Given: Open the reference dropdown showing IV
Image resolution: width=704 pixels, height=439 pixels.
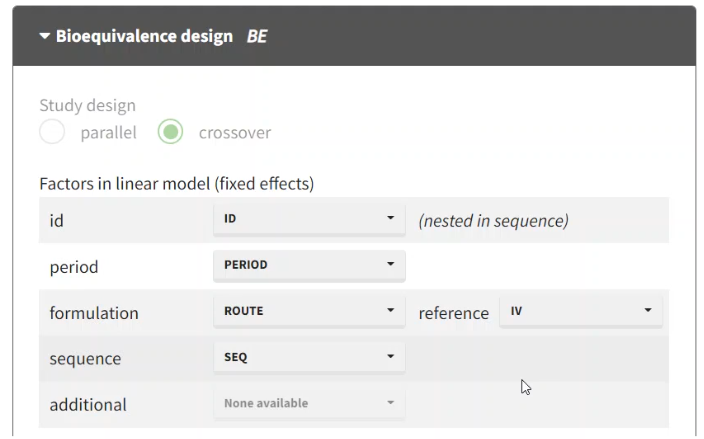Looking at the screenshot, I should 581,311.
